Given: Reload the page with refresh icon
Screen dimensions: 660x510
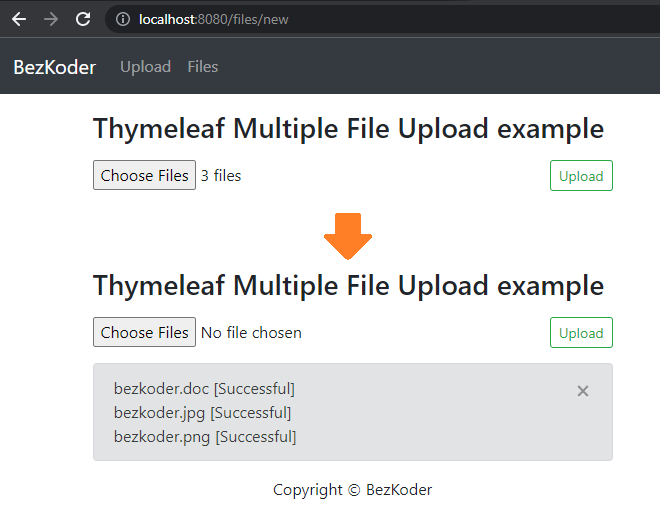Looking at the screenshot, I should click(x=83, y=19).
